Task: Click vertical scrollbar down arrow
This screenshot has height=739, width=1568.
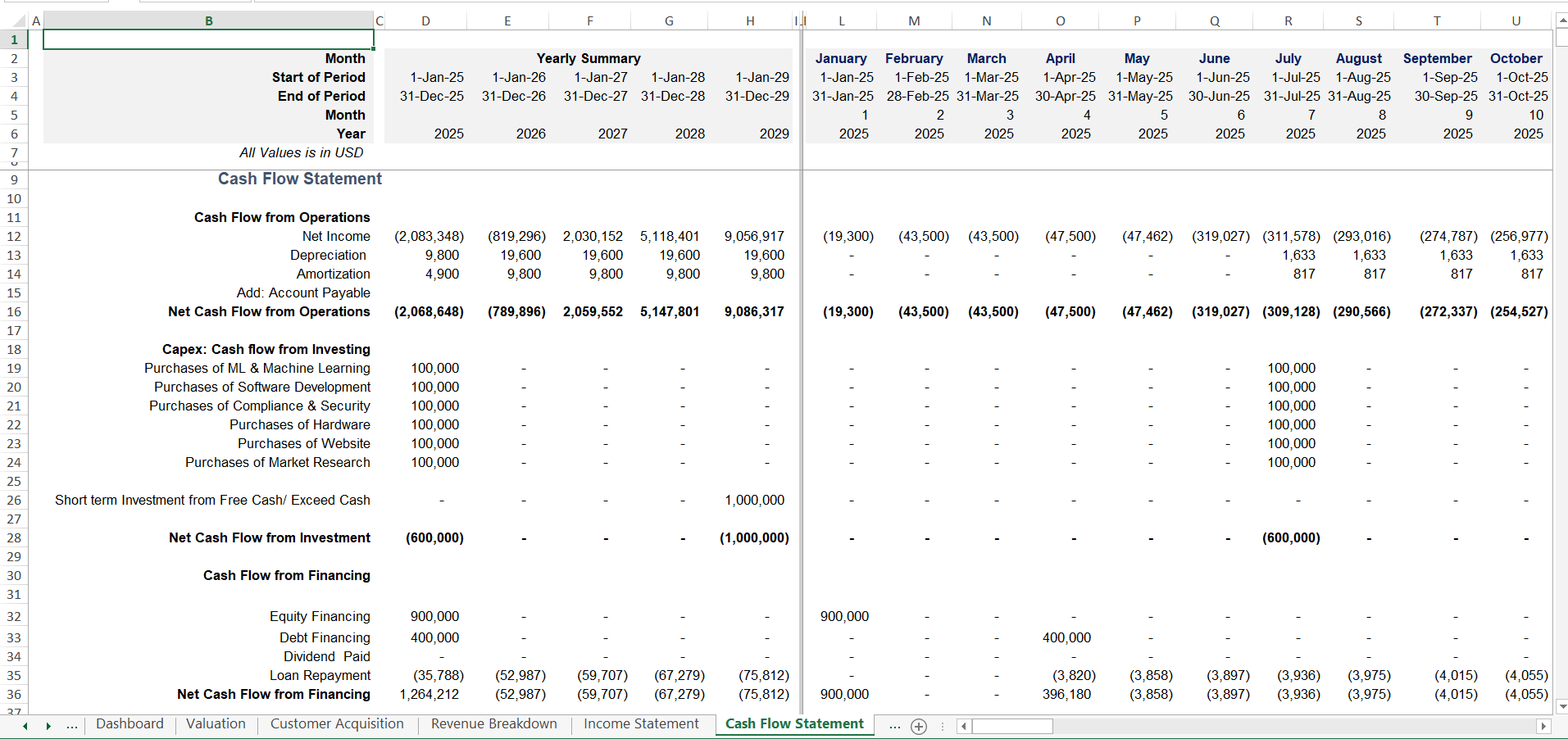Action: coord(1561,706)
